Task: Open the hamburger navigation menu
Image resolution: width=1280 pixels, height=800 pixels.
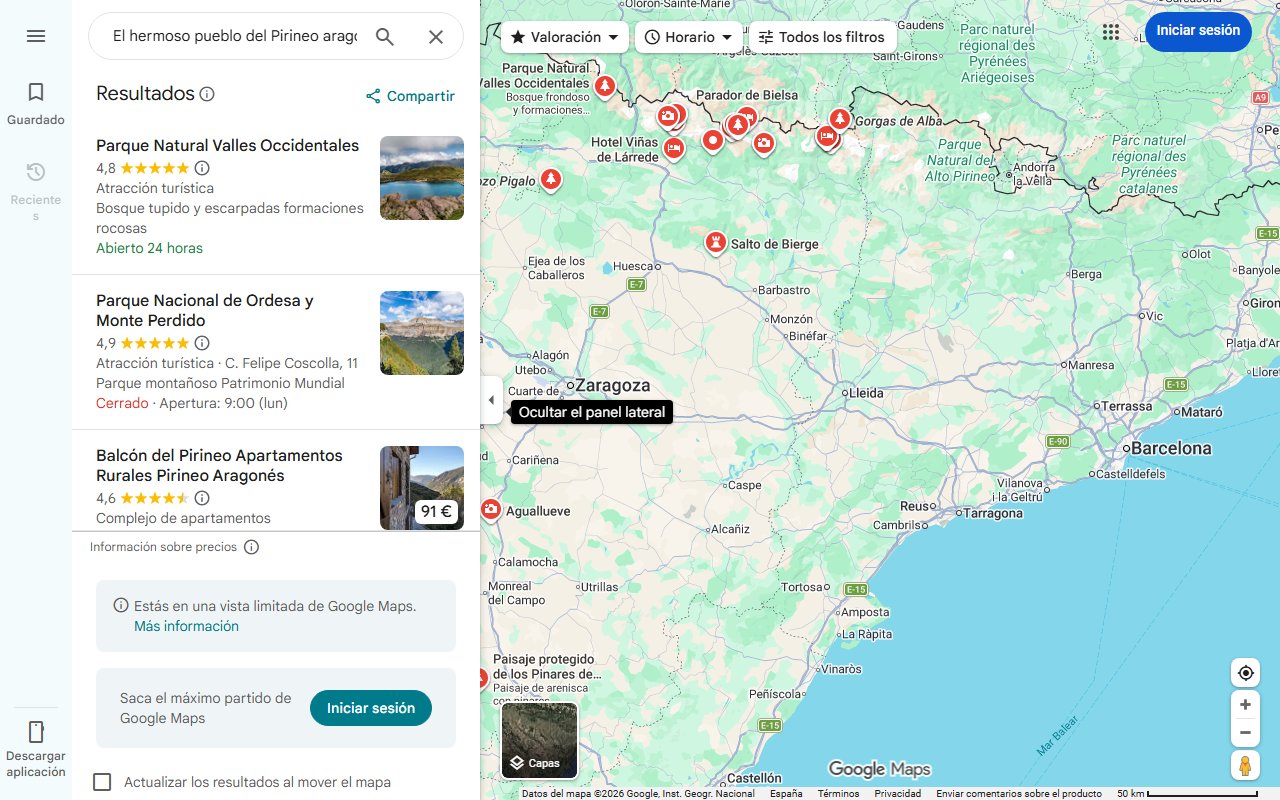Action: point(36,36)
